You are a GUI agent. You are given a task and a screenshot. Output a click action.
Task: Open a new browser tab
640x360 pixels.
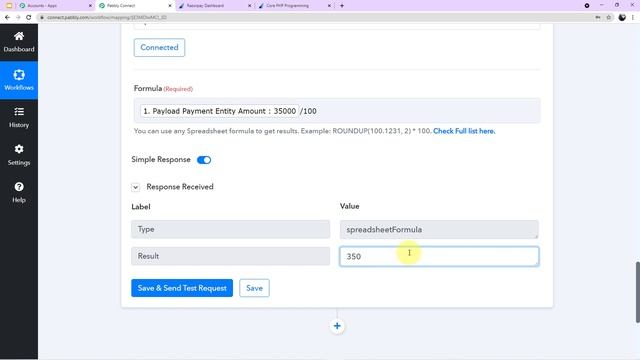[x=342, y=6]
